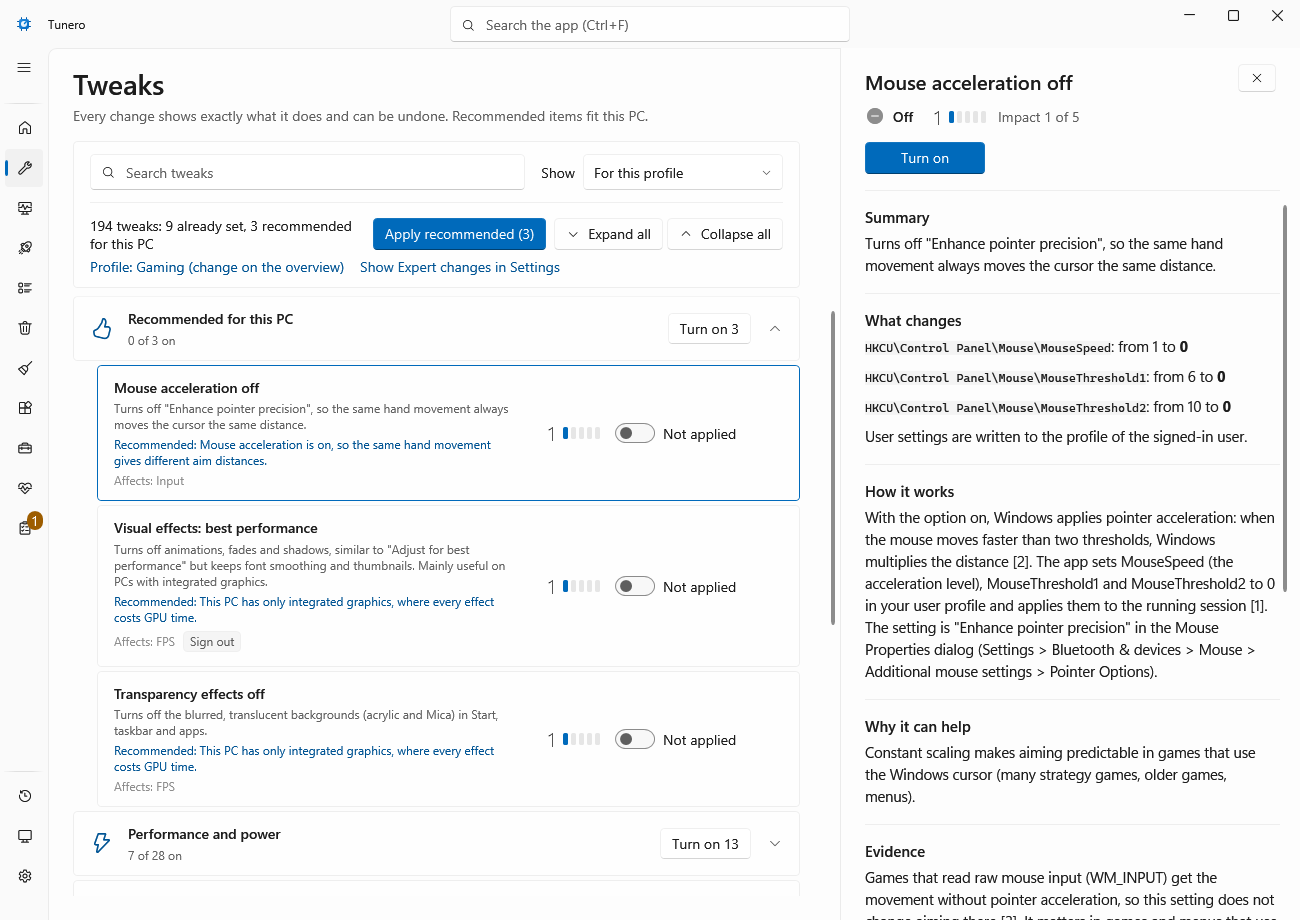Click the plain monitor icon near the sidebar bottom
Image resolution: width=1300 pixels, height=920 pixels.
25,836
